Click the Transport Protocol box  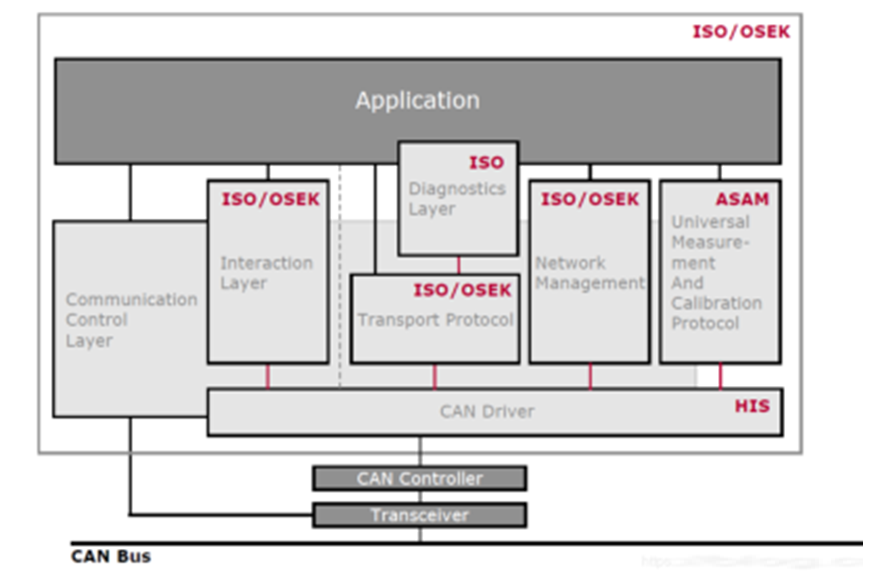coord(435,319)
